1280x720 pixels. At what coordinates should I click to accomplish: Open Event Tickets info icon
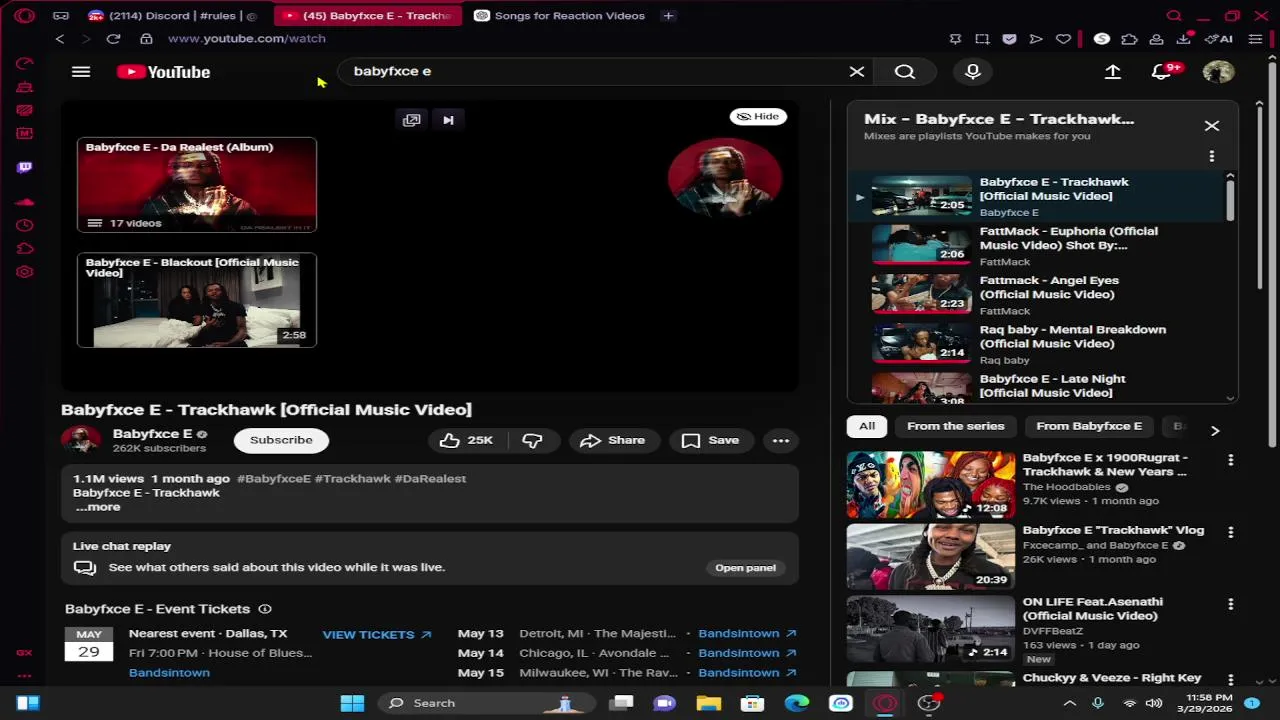pyautogui.click(x=265, y=609)
